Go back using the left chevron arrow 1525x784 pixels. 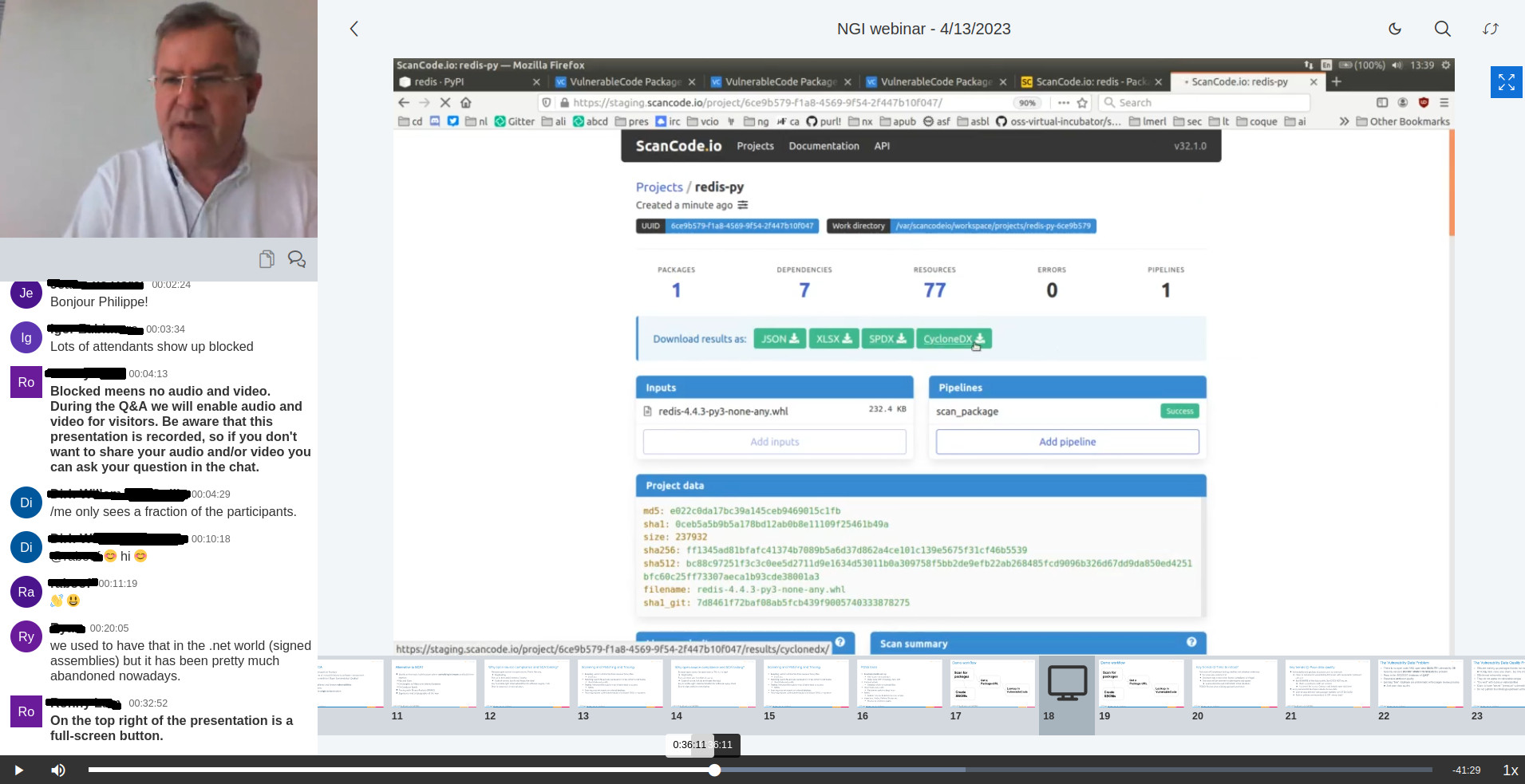[354, 29]
